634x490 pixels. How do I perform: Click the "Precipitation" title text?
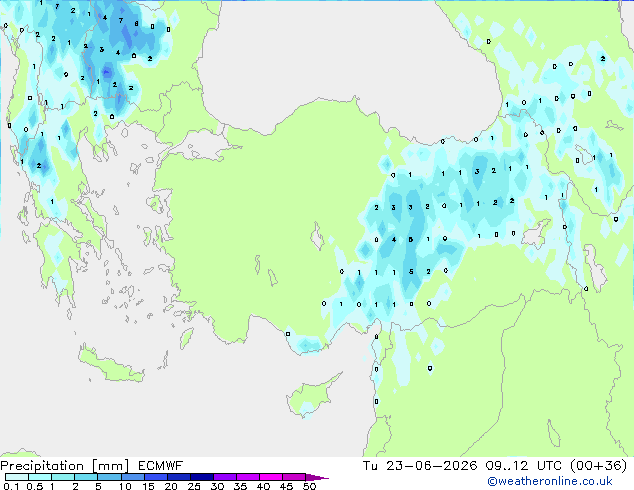42,466
